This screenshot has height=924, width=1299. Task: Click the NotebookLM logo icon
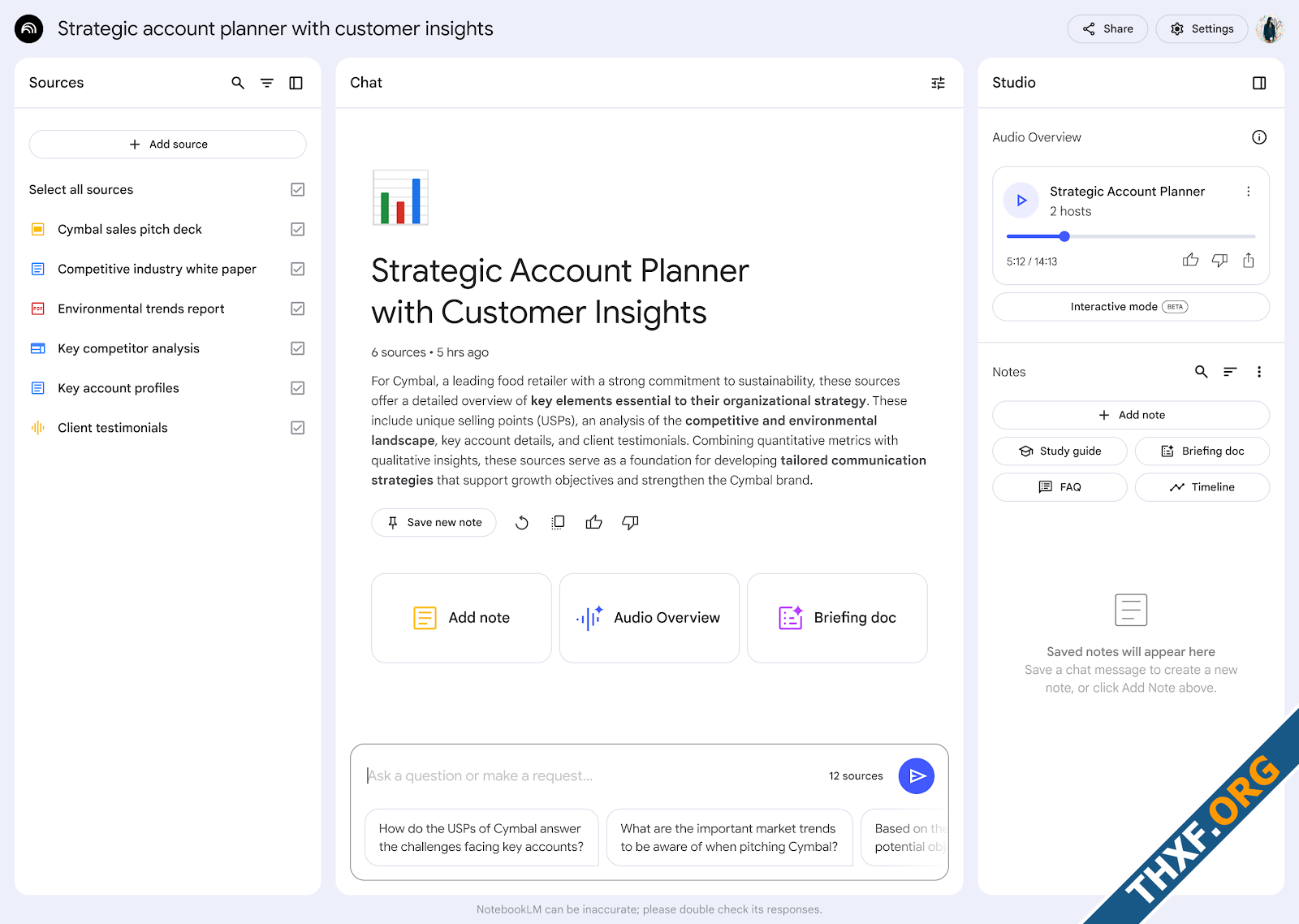(x=29, y=28)
